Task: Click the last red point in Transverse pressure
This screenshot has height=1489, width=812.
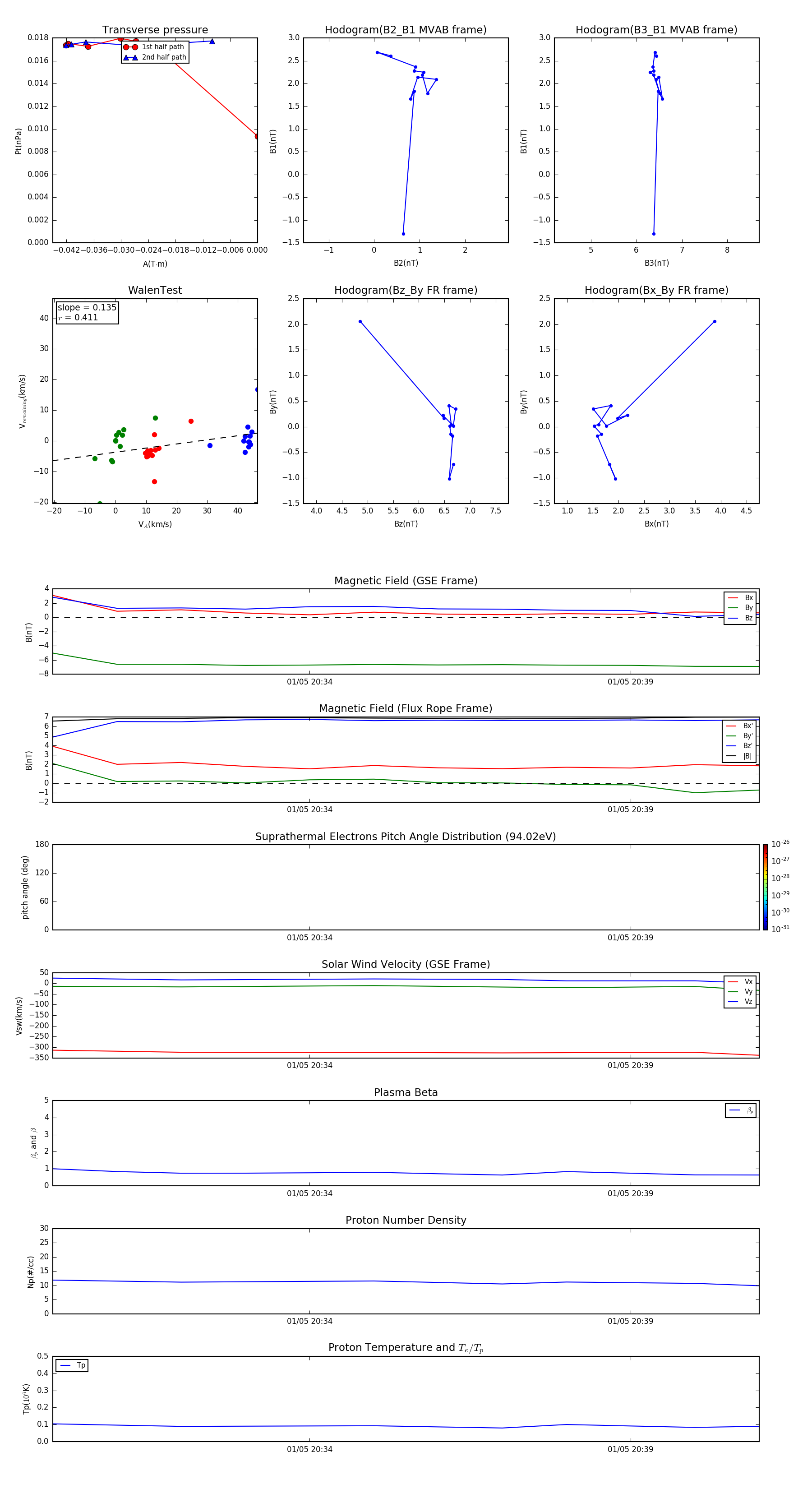Action: (x=257, y=136)
